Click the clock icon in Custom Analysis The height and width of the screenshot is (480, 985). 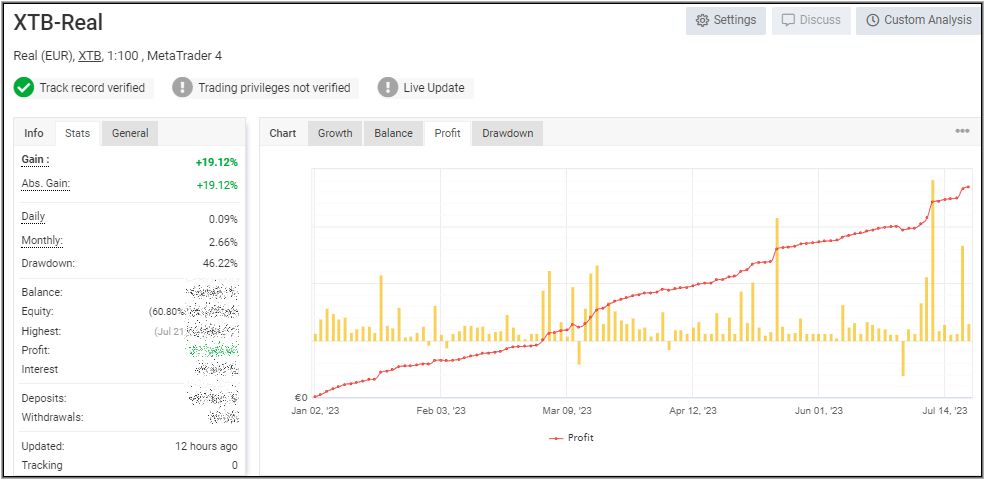click(872, 20)
